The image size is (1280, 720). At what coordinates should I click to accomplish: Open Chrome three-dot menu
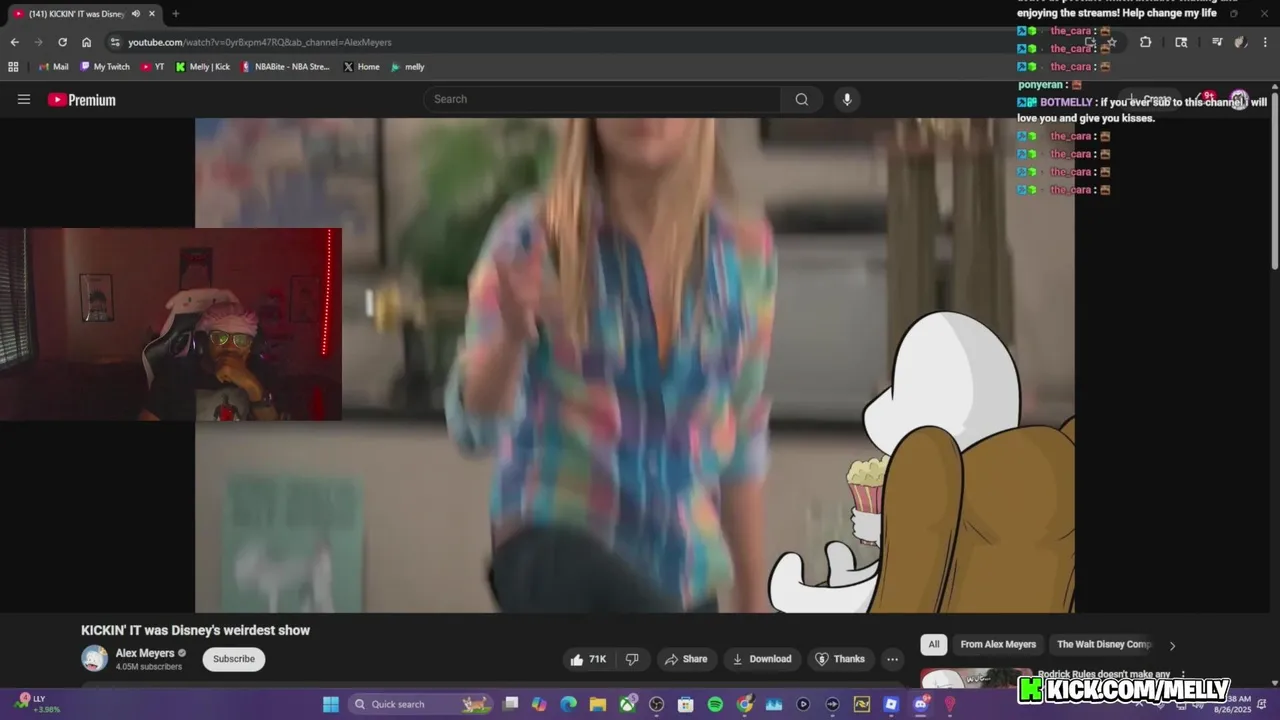coord(1266,42)
